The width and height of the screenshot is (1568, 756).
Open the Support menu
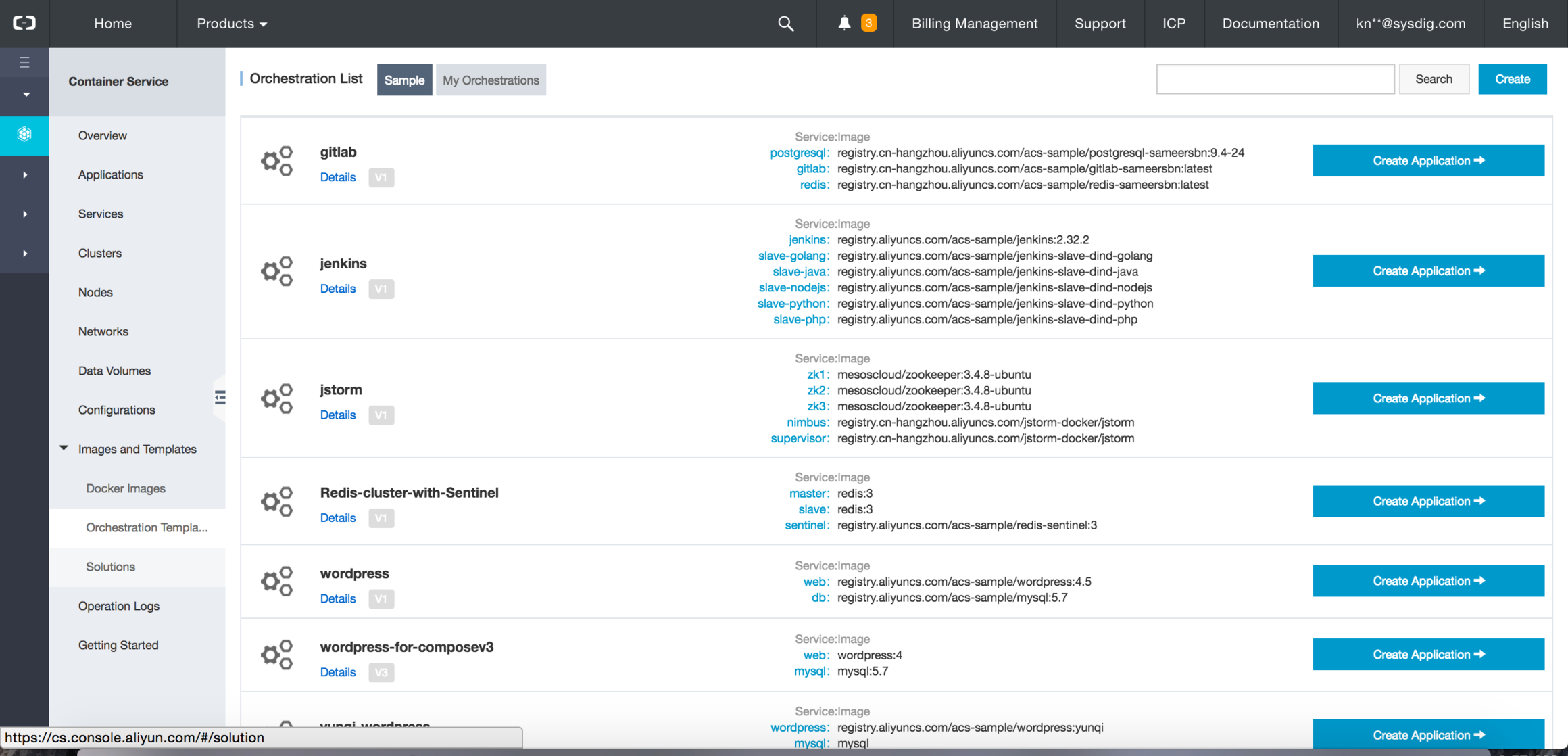coord(1100,24)
